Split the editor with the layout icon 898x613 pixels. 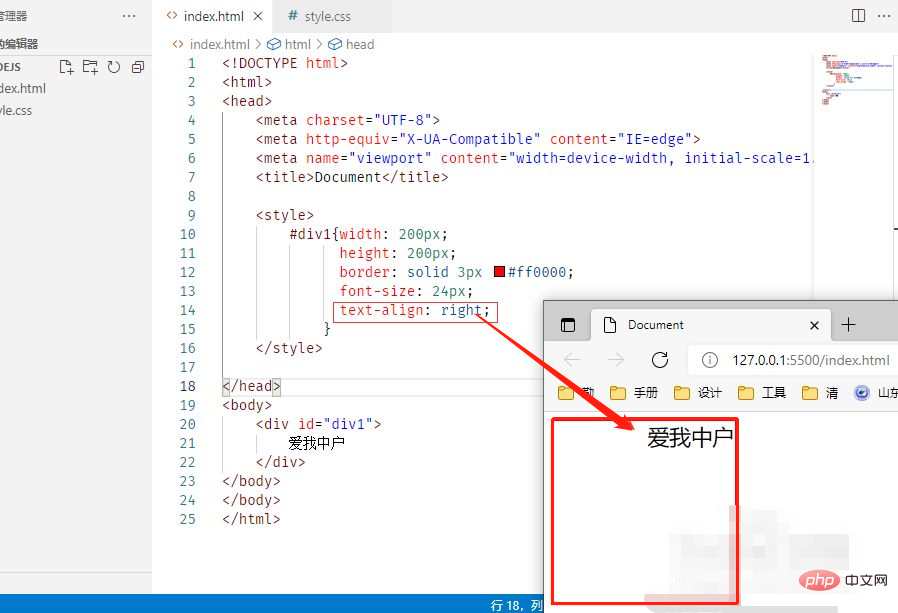858,15
